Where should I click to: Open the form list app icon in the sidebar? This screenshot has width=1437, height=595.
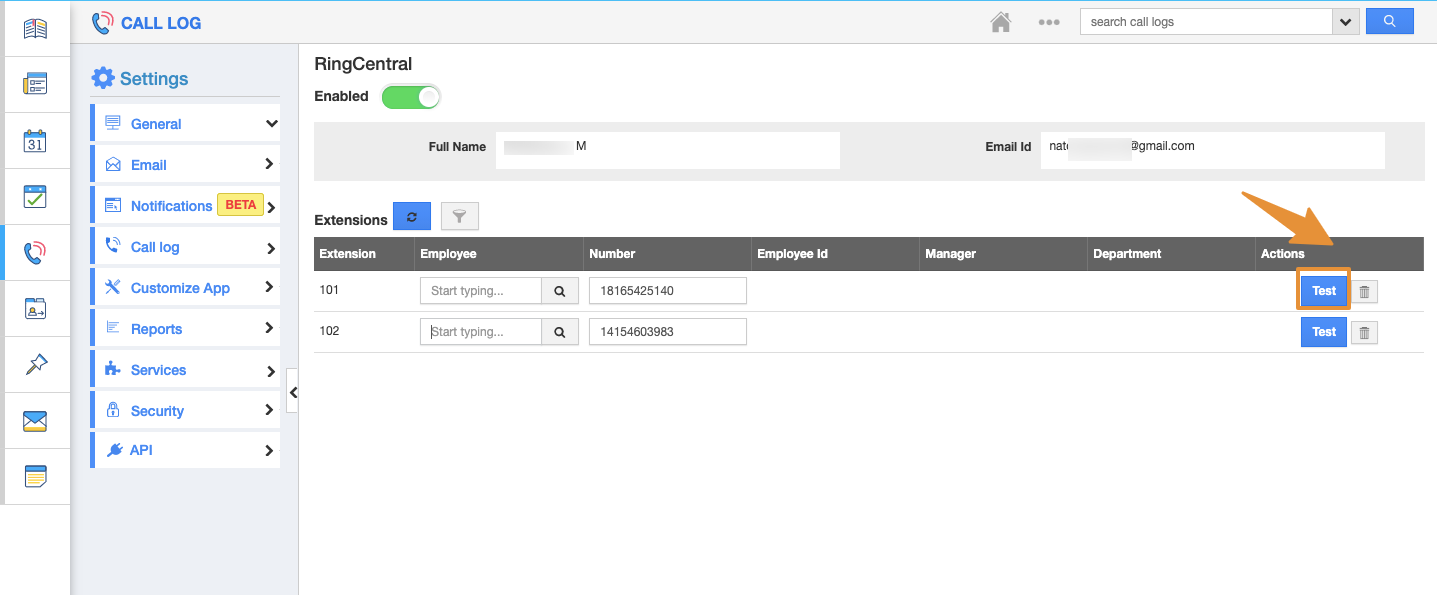click(35, 84)
